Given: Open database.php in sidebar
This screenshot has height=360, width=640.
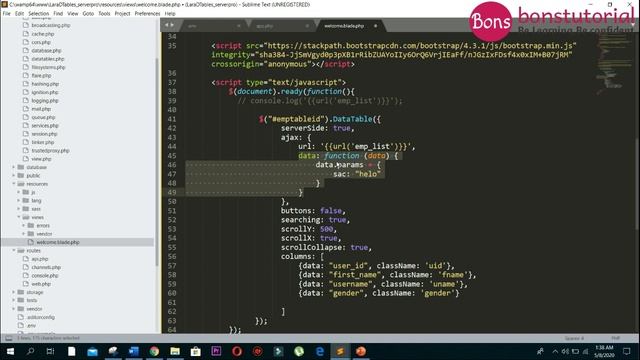Looking at the screenshot, I should pos(46,51).
